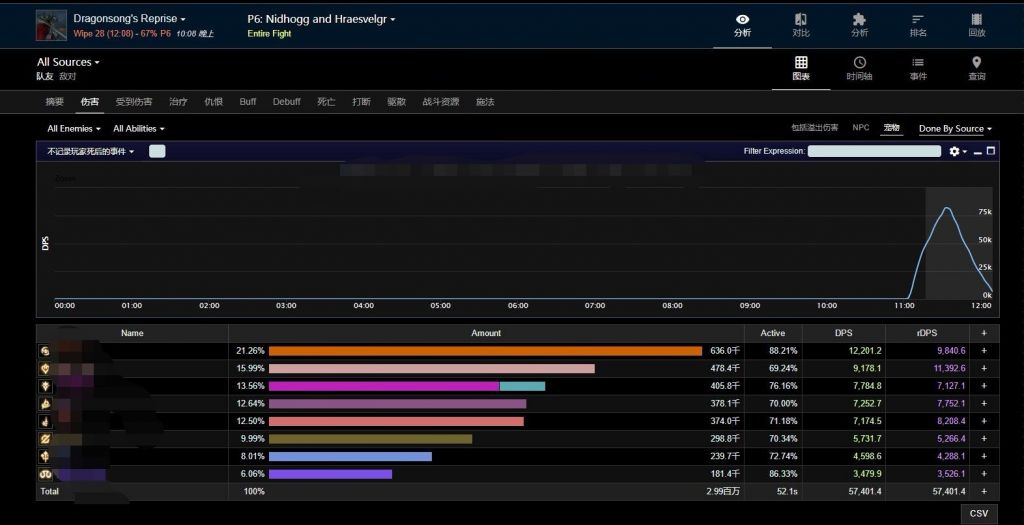
Task: Click the orange top damage bar
Action: tap(485, 351)
